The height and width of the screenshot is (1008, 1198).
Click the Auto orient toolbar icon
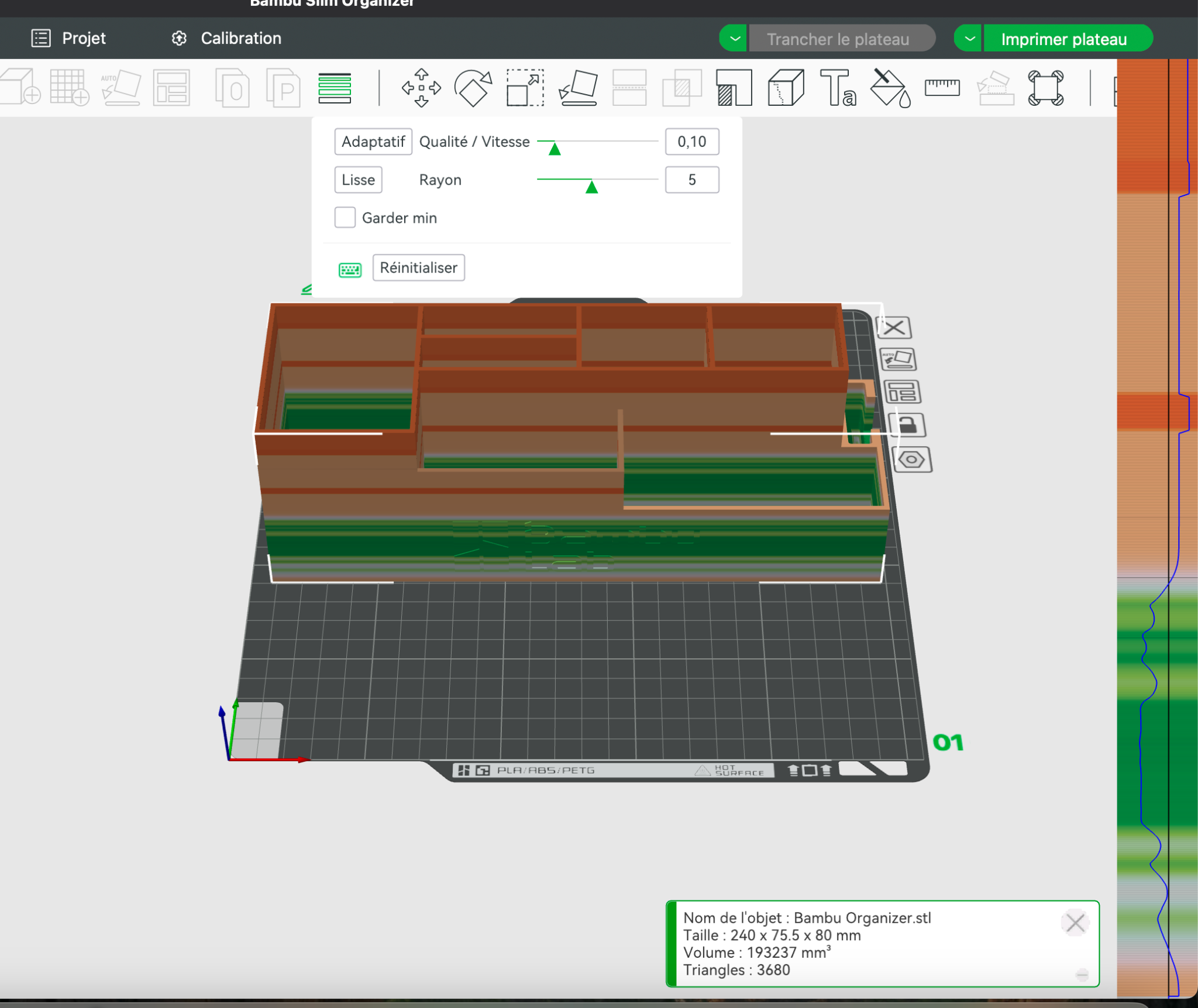[121, 87]
